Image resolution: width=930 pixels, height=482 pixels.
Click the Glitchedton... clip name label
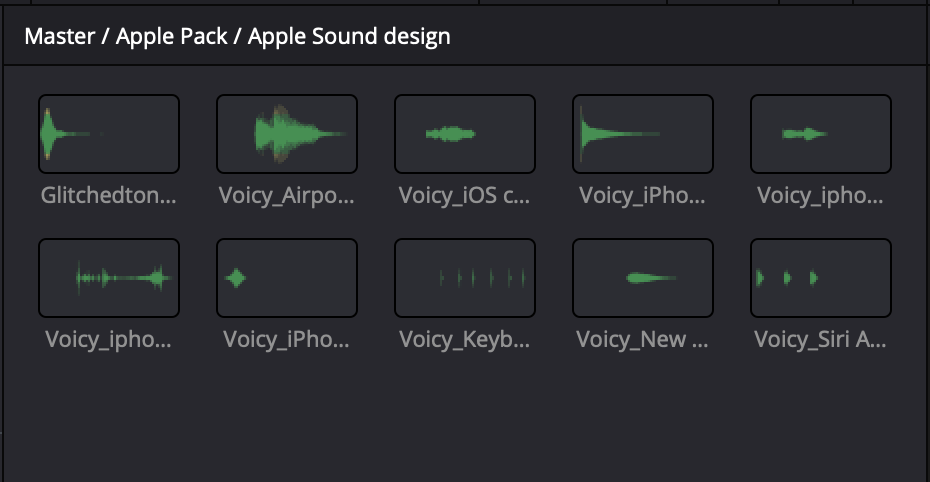109,195
